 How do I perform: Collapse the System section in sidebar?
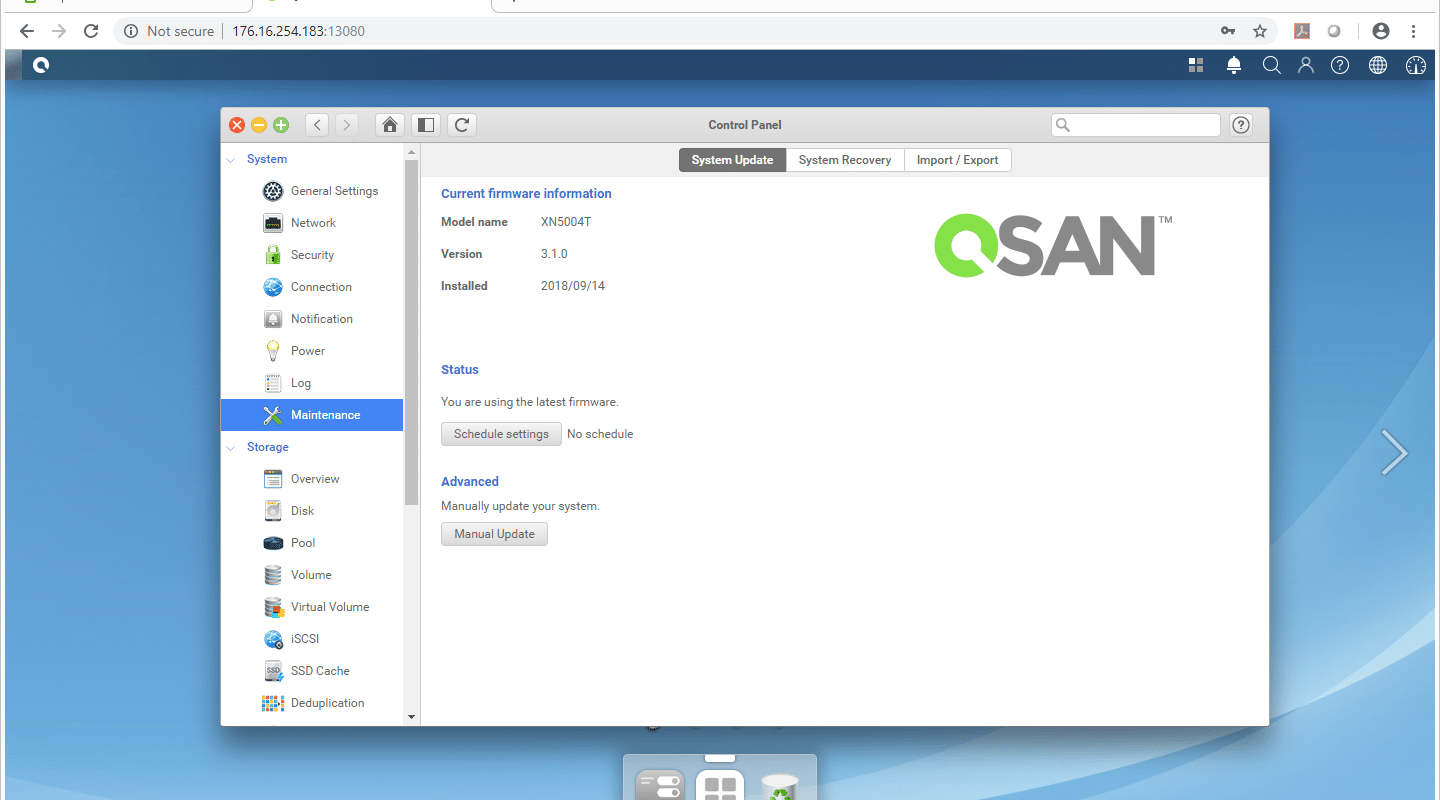click(231, 160)
